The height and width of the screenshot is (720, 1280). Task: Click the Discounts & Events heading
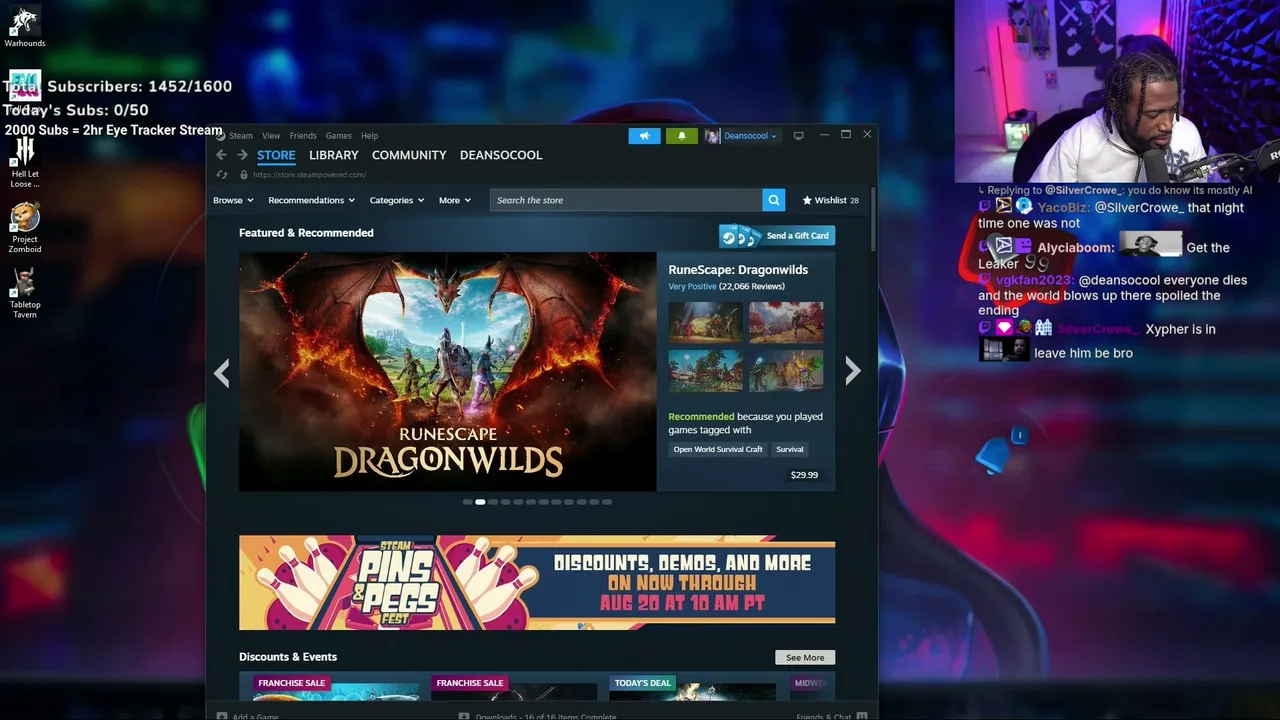pyautogui.click(x=288, y=657)
